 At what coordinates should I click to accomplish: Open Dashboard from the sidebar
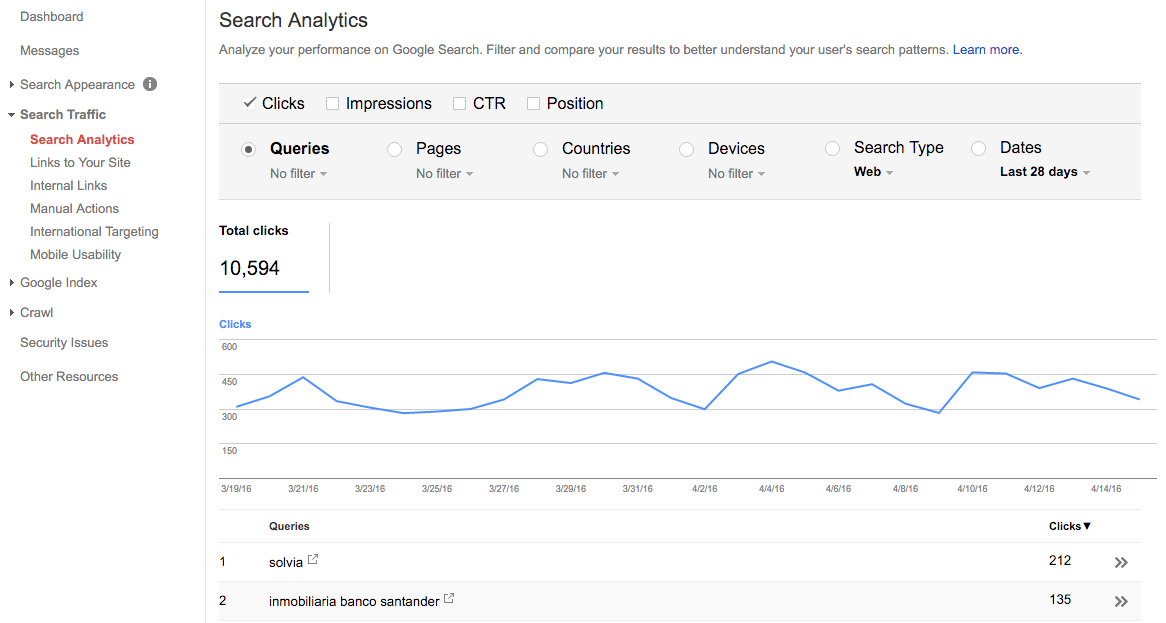point(51,16)
